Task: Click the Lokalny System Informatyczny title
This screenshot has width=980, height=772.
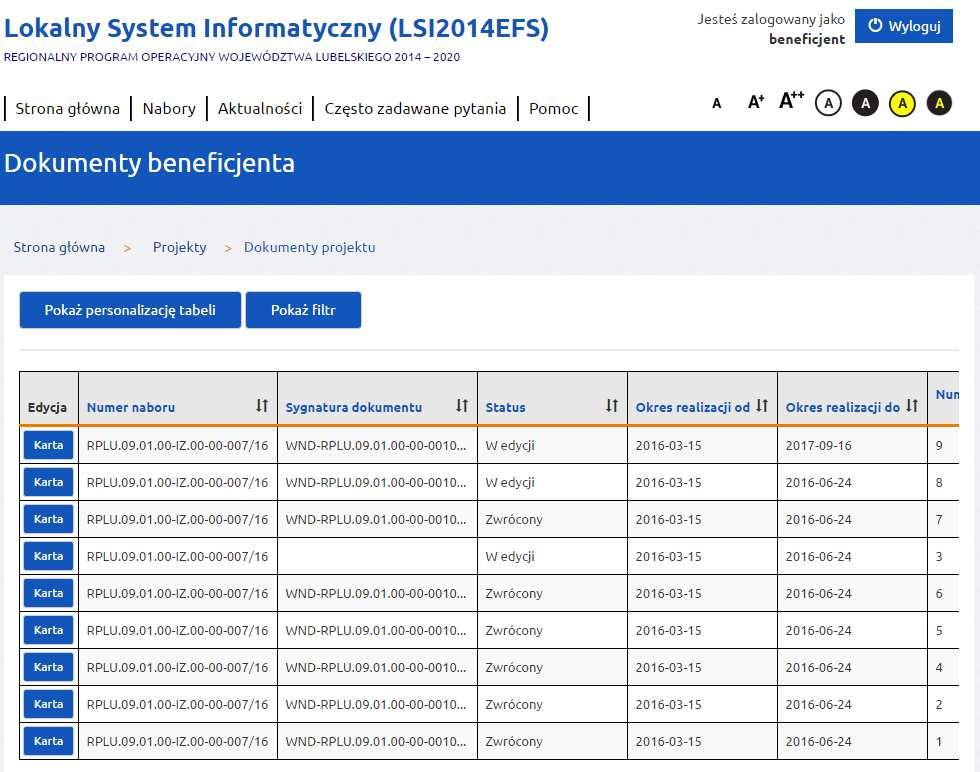Action: click(x=276, y=28)
